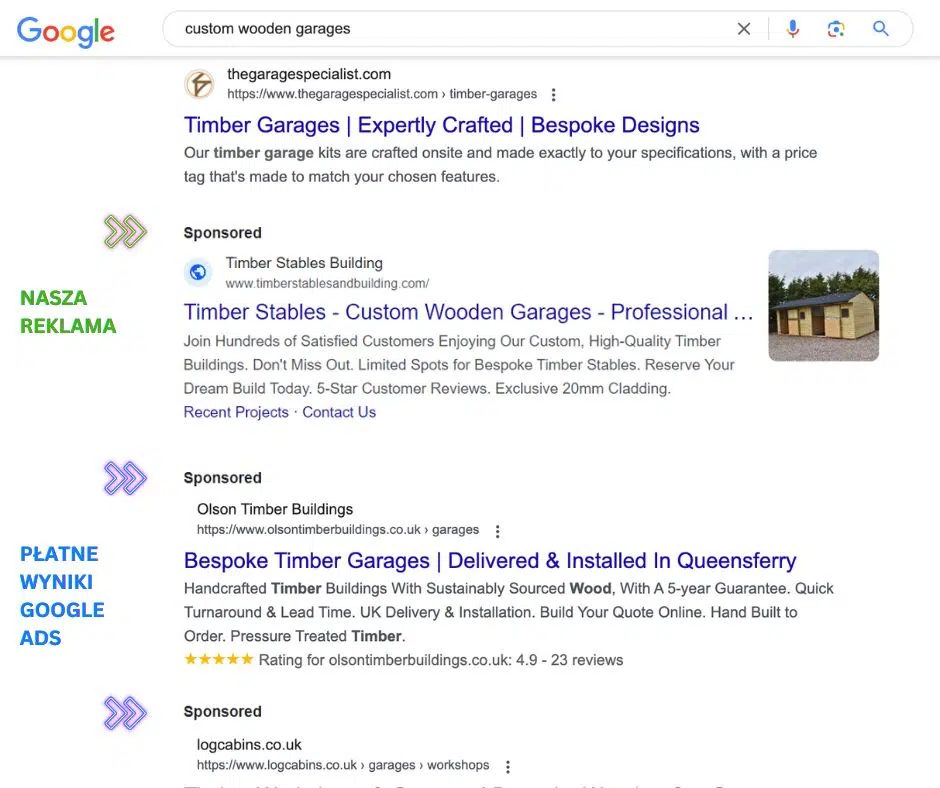Viewport: 940px width, 788px height.
Task: Open more options for thegaragespecialist.com result
Action: [554, 95]
